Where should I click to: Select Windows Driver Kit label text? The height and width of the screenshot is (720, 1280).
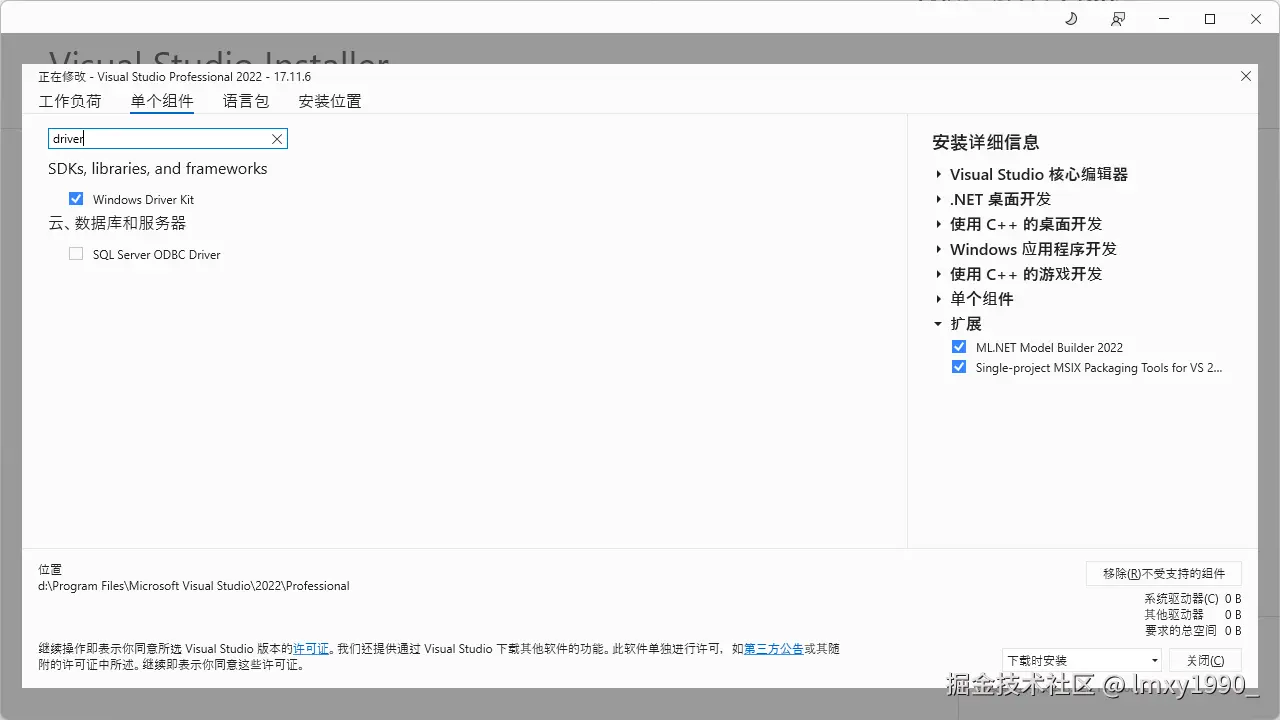[143, 200]
